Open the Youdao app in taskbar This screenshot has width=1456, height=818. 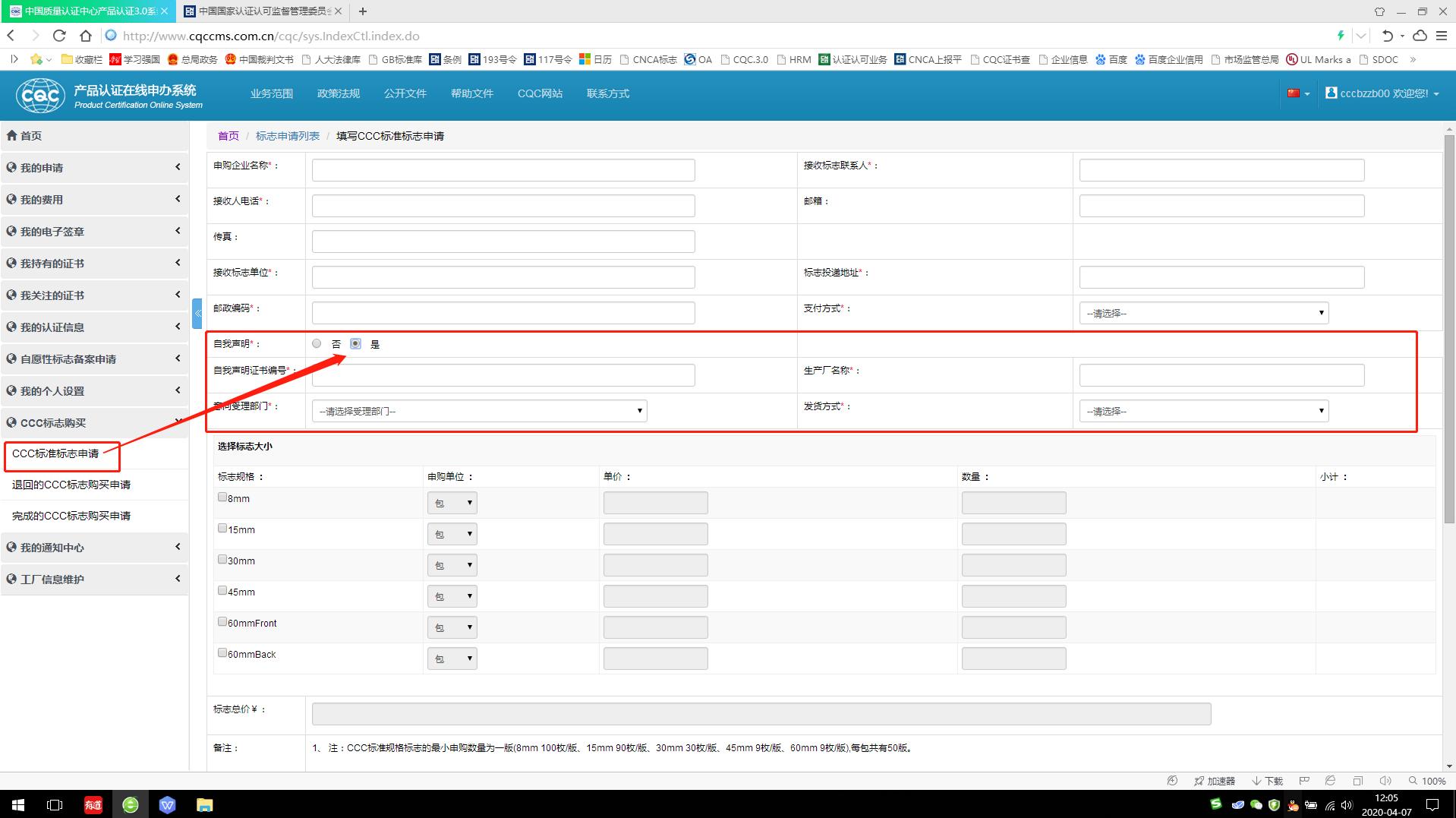point(93,804)
